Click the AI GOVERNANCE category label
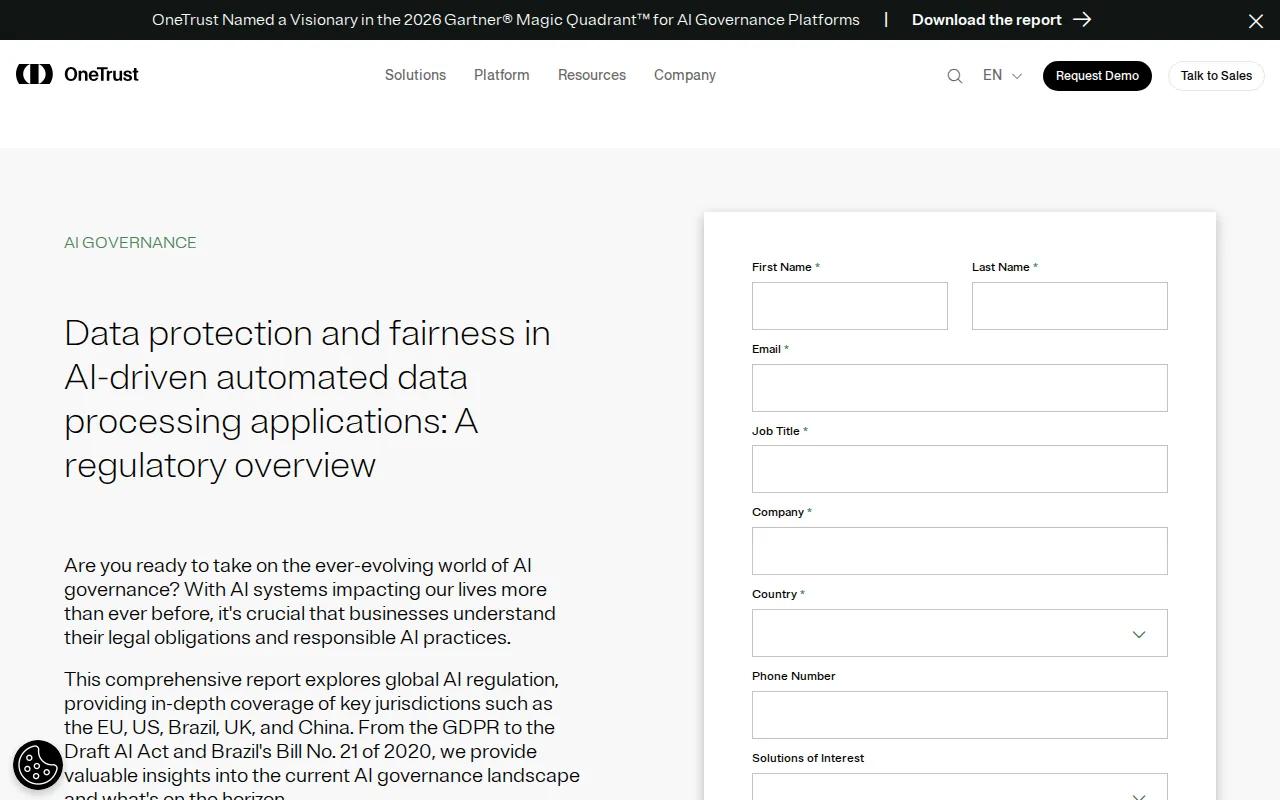The width and height of the screenshot is (1280, 800). coord(130,243)
